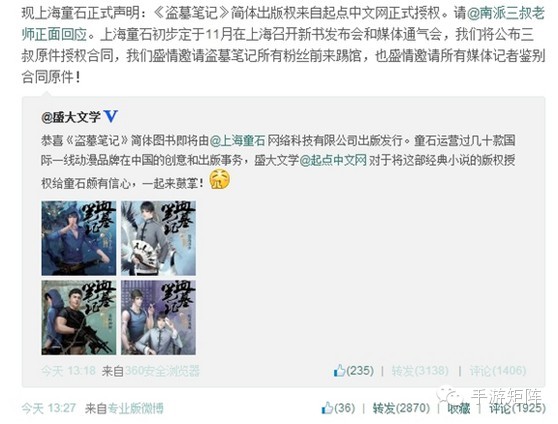558x424 pixels.
Task: Click 收藏 to favorite the post
Action: 459,409
